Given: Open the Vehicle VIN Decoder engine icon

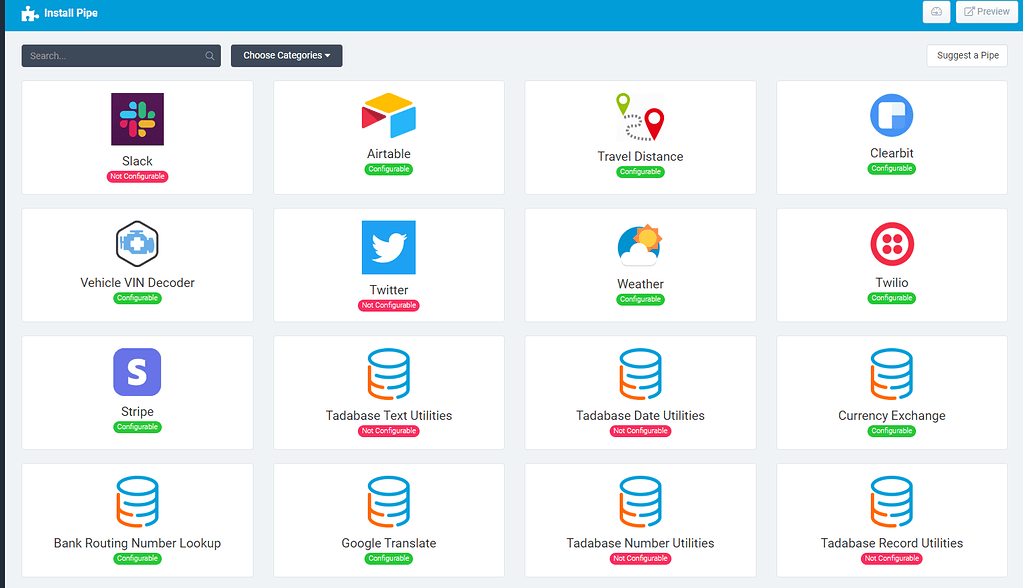Looking at the screenshot, I should coord(137,242).
